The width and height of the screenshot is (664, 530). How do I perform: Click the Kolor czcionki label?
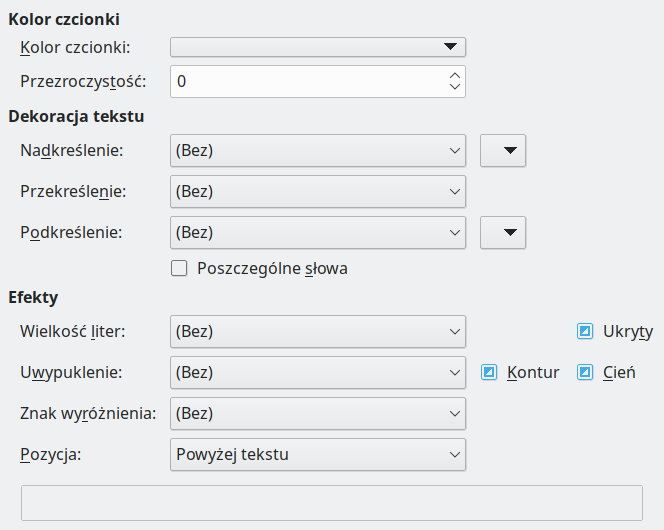tap(75, 47)
